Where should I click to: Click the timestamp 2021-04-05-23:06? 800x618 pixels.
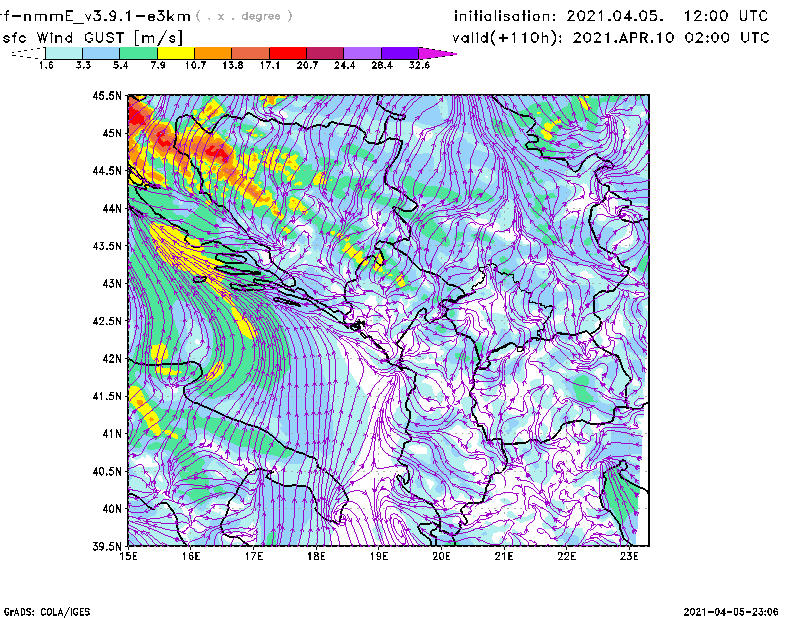[x=731, y=612]
